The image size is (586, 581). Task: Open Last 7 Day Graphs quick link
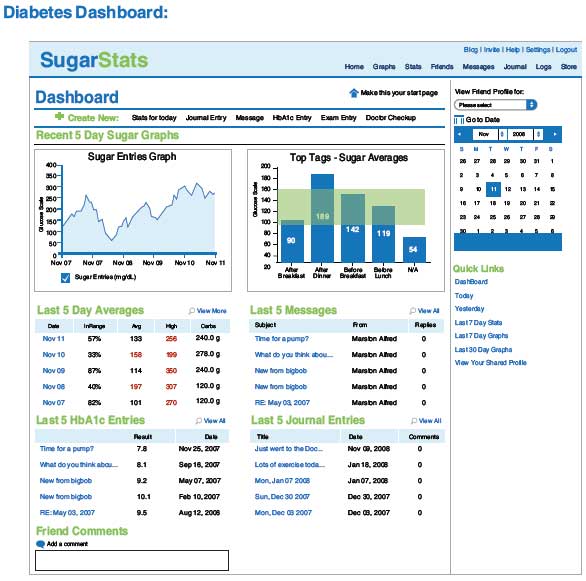481,336
